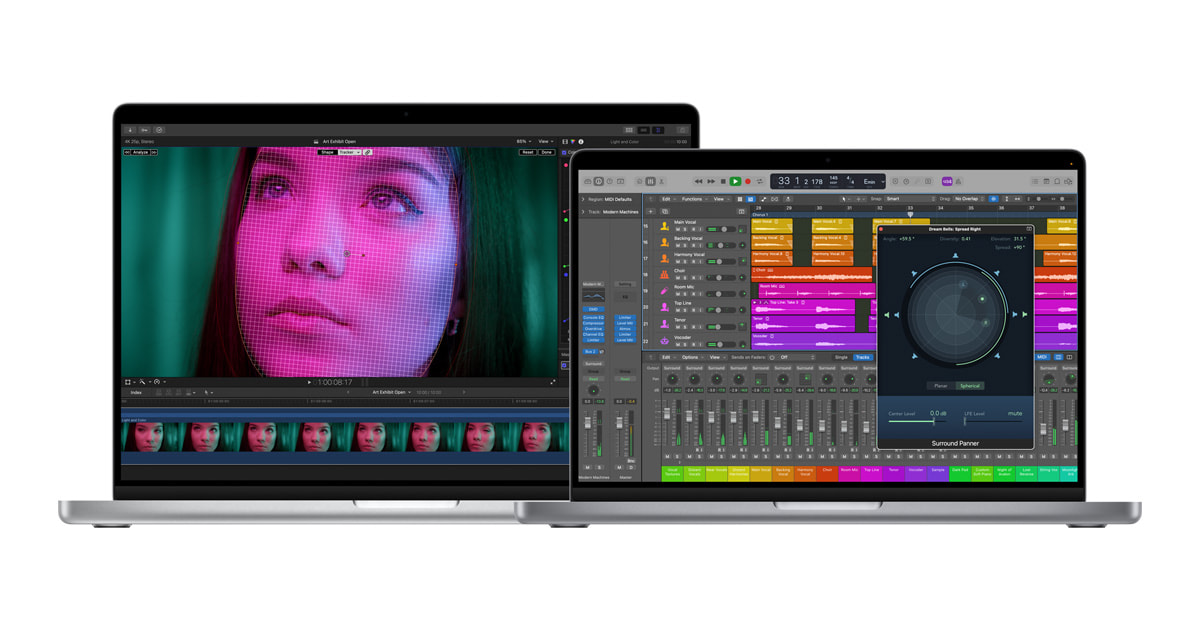The width and height of the screenshot is (1200, 630).
Task: Mute the Backing Vocal track
Action: point(679,245)
